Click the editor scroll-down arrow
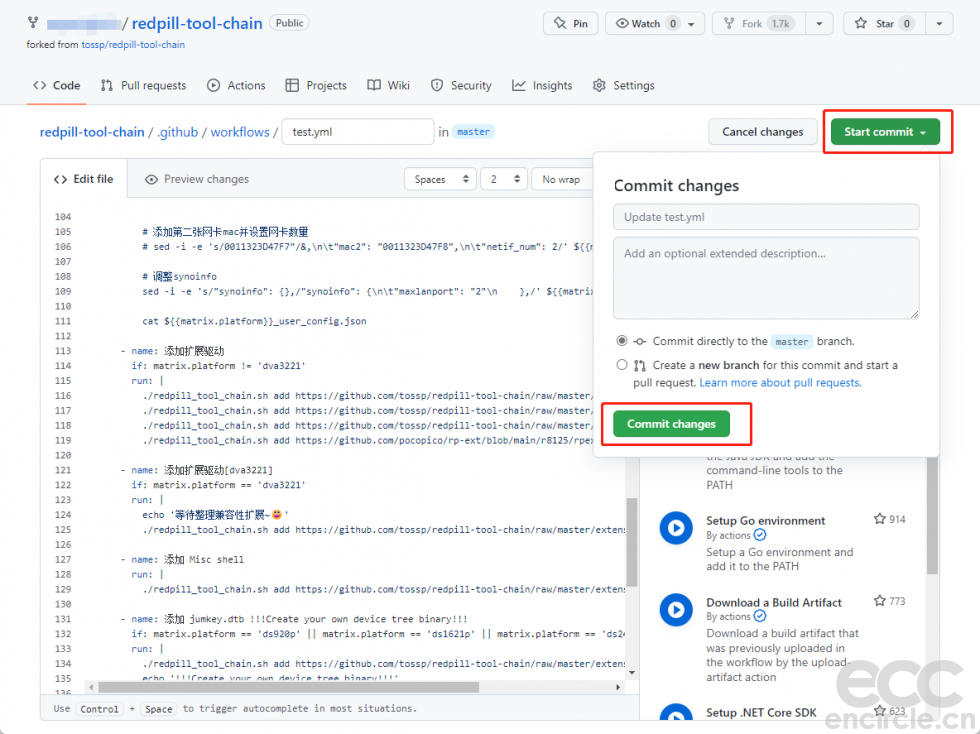 pyautogui.click(x=632, y=673)
